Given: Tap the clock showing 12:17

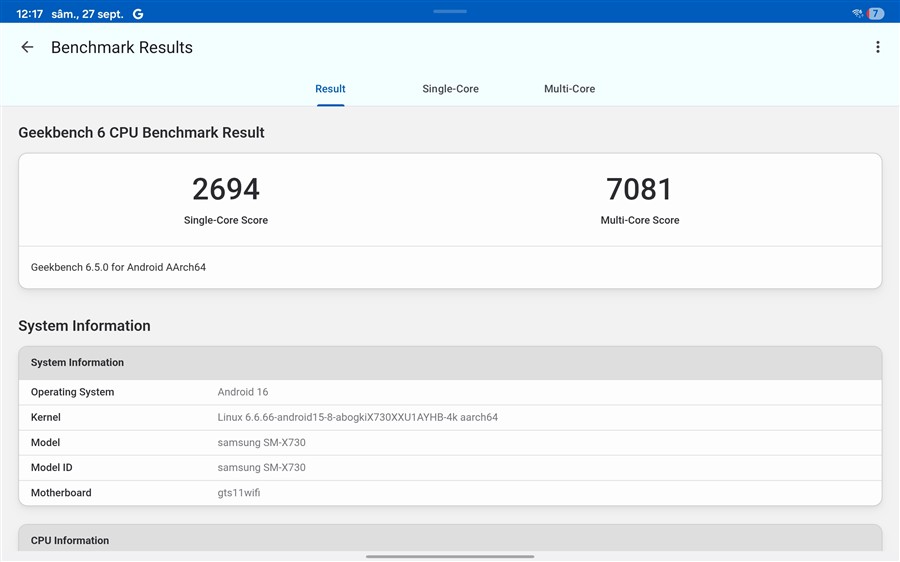Looking at the screenshot, I should pos(29,14).
